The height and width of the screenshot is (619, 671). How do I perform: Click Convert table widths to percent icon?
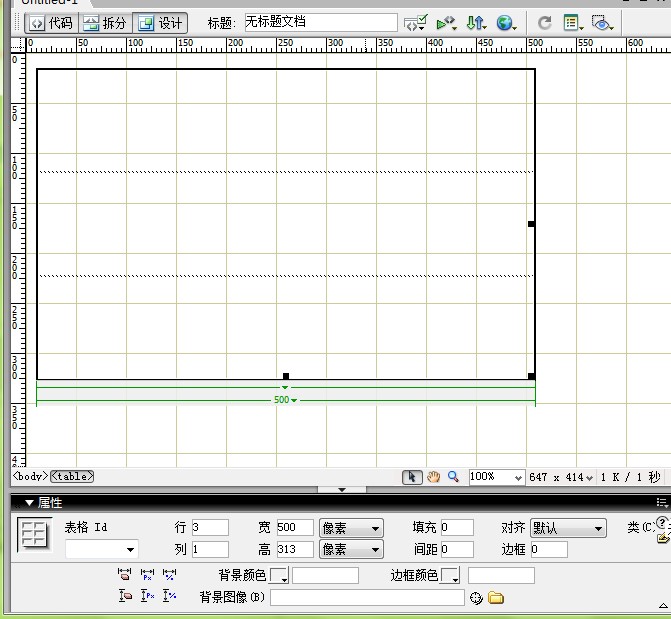click(169, 574)
